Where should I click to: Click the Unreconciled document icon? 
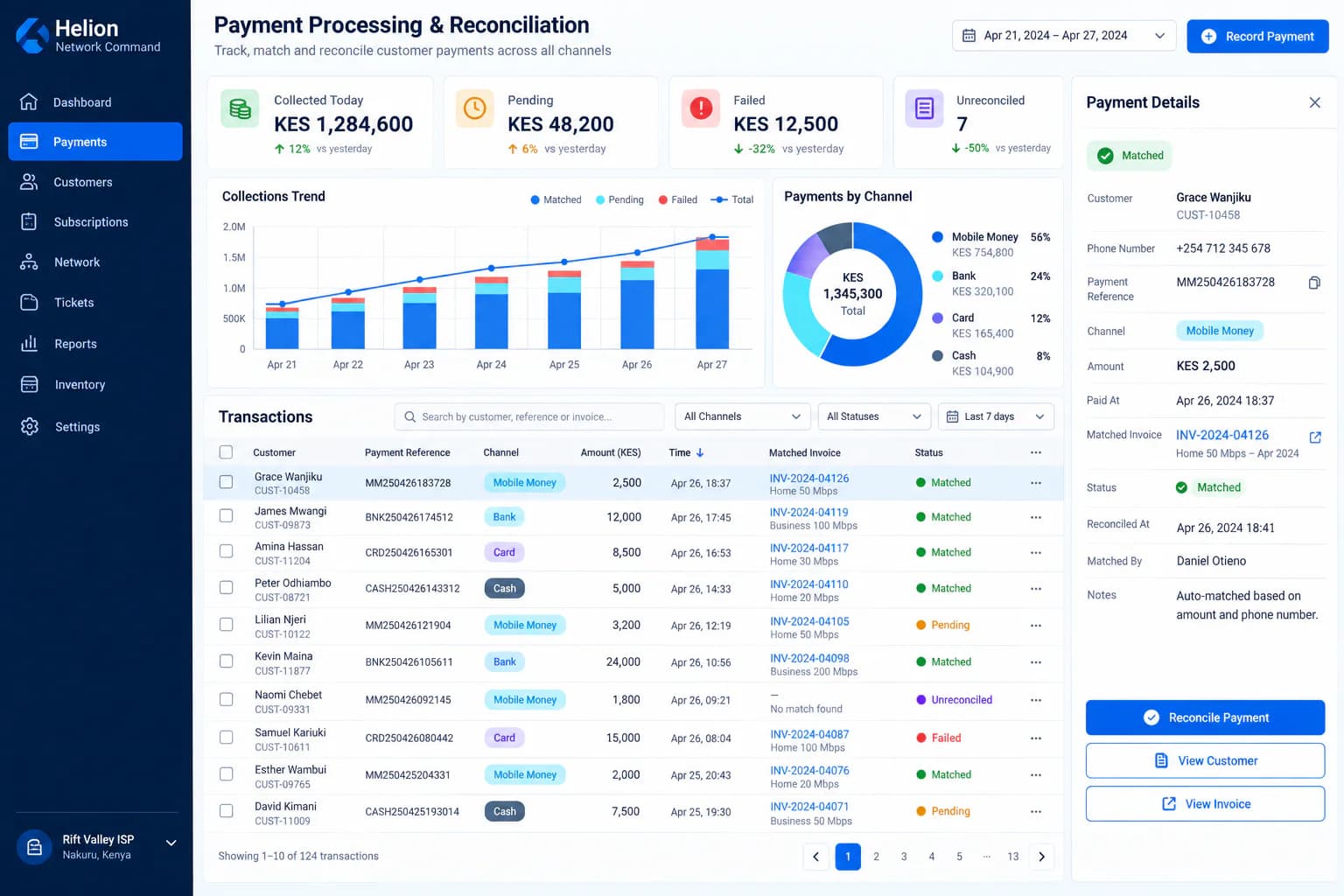click(924, 108)
